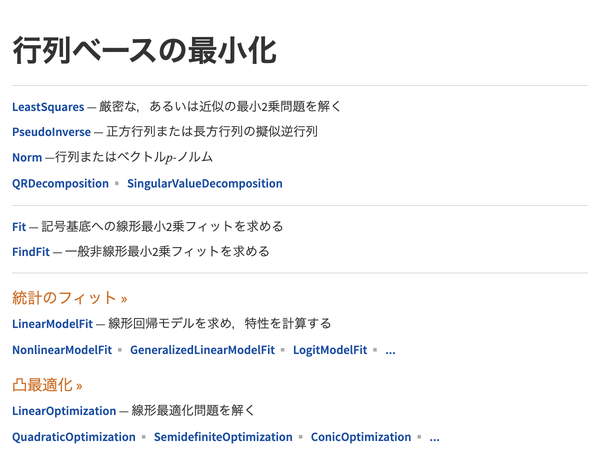
Task: Click the LogitModelFit link
Action: pos(330,350)
